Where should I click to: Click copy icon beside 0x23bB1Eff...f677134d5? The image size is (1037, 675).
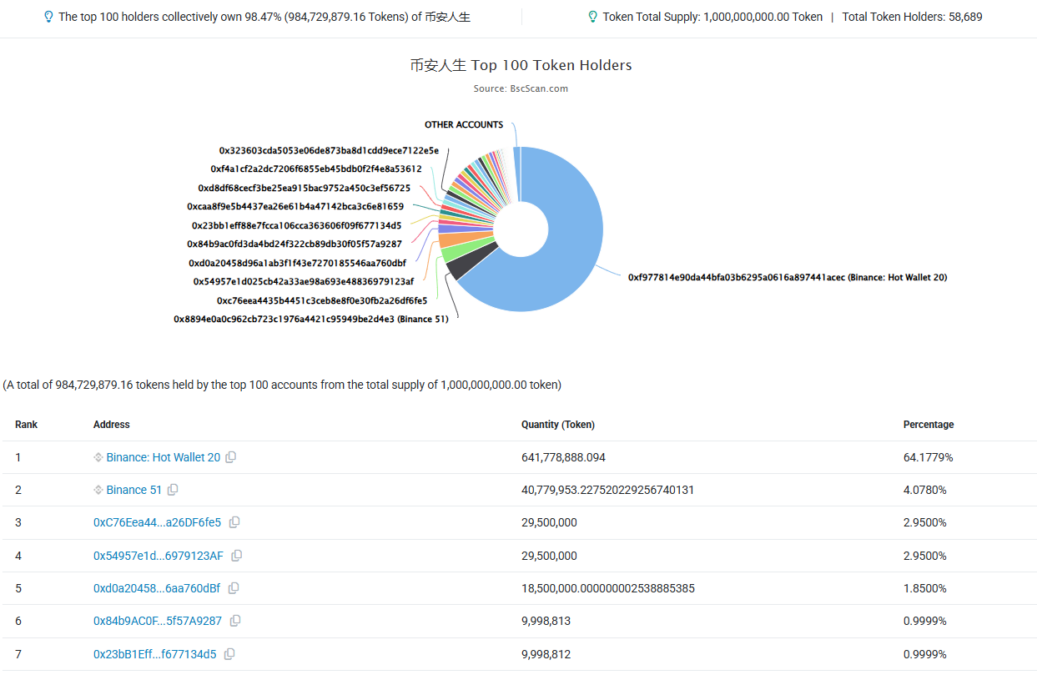[x=230, y=654]
